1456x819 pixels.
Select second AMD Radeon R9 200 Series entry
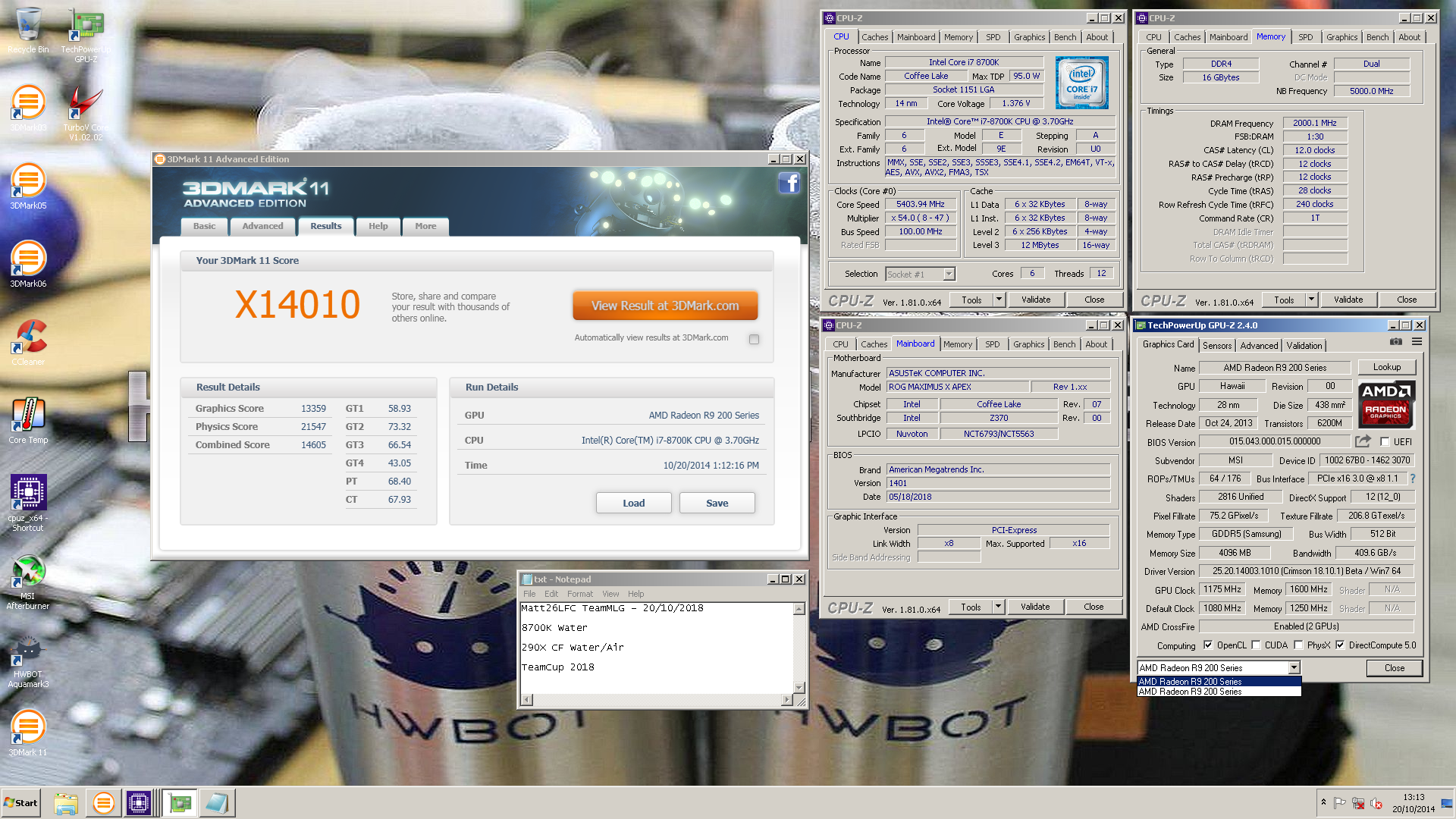(1219, 691)
